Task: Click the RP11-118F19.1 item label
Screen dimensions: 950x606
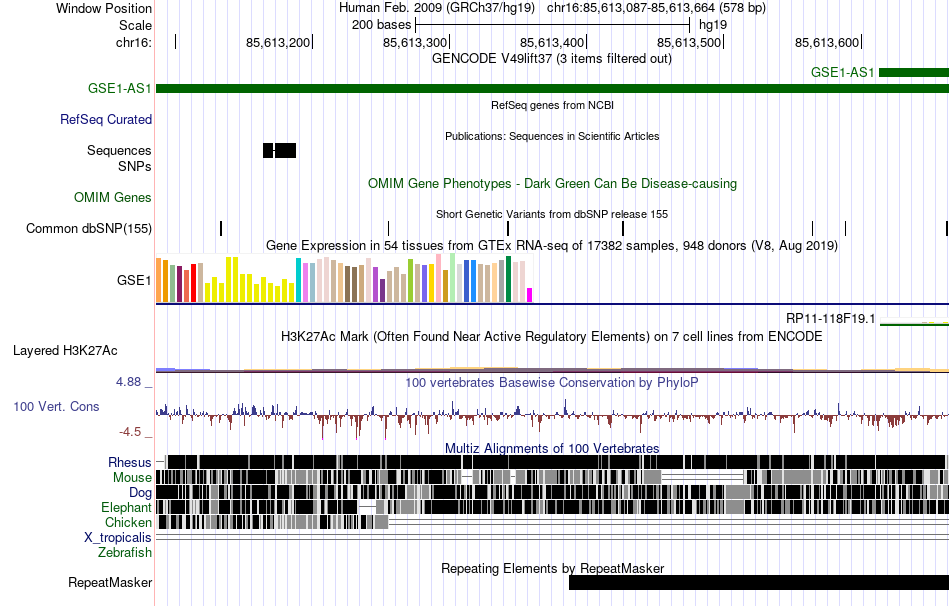Action: tap(830, 318)
